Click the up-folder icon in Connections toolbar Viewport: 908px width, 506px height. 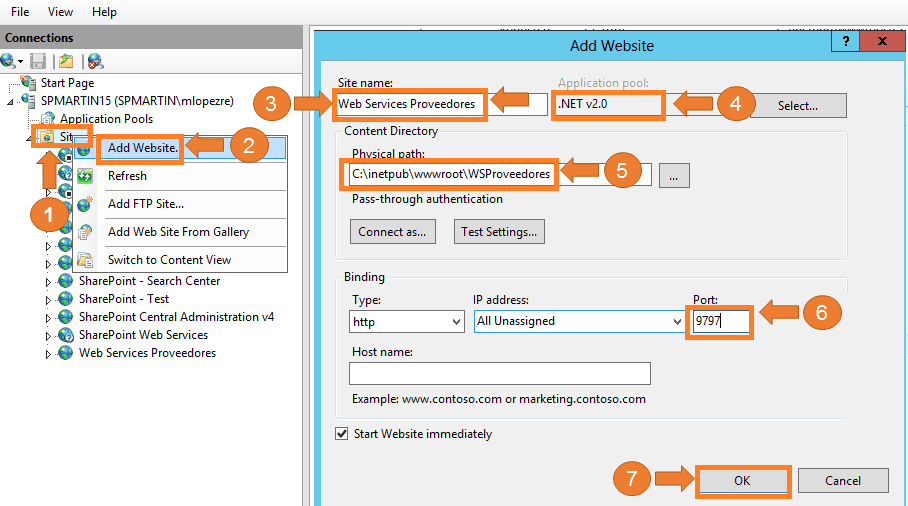66,61
